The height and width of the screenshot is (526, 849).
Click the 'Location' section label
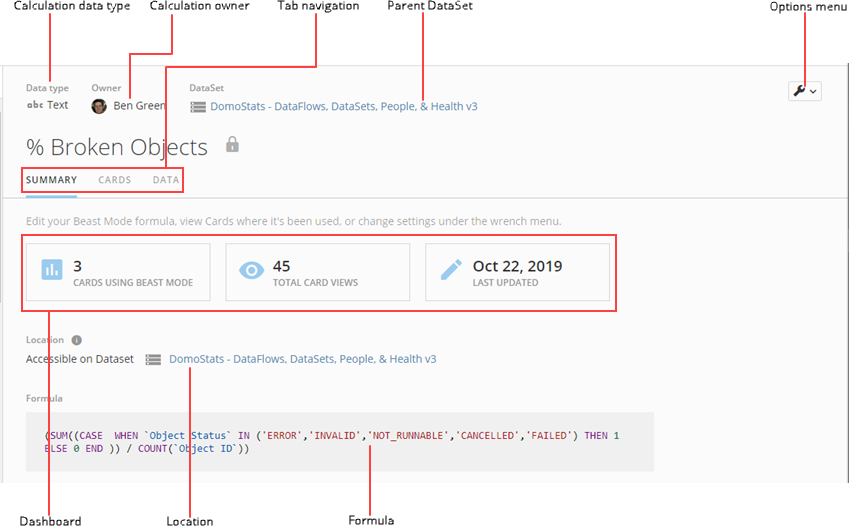(x=45, y=340)
